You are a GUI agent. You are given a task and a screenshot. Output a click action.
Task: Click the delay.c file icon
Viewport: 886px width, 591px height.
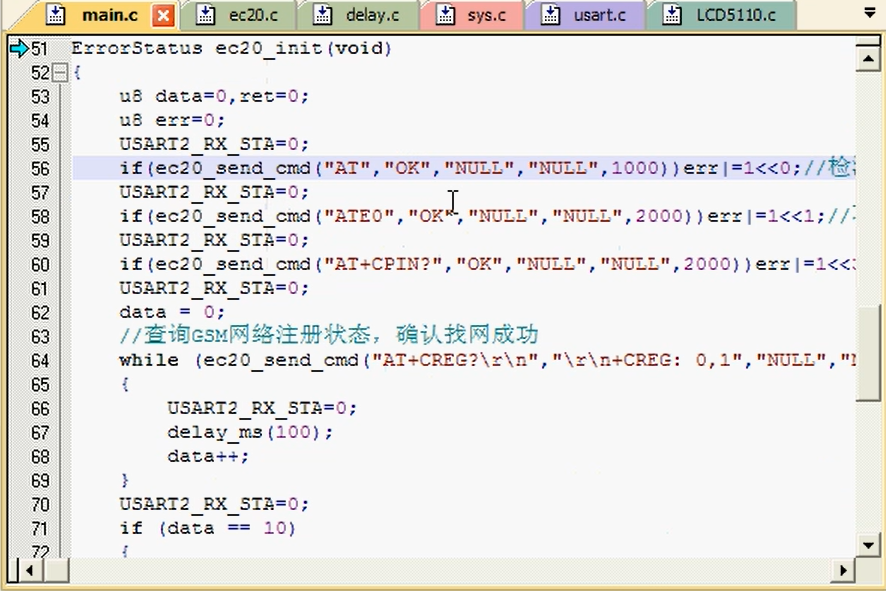point(323,15)
